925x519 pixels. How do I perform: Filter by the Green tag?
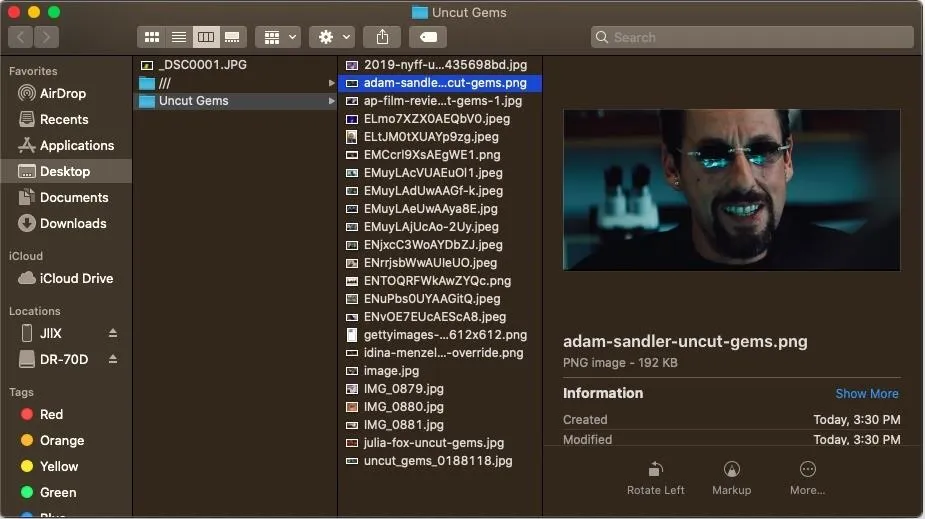click(66, 492)
